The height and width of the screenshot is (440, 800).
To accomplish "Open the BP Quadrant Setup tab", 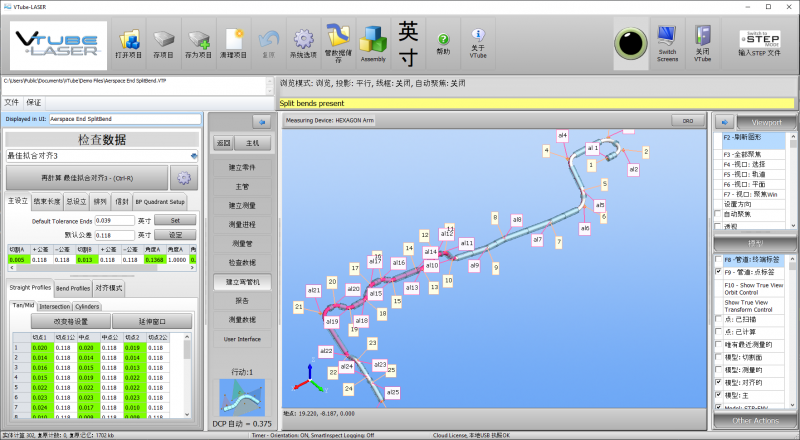I will pos(160,202).
